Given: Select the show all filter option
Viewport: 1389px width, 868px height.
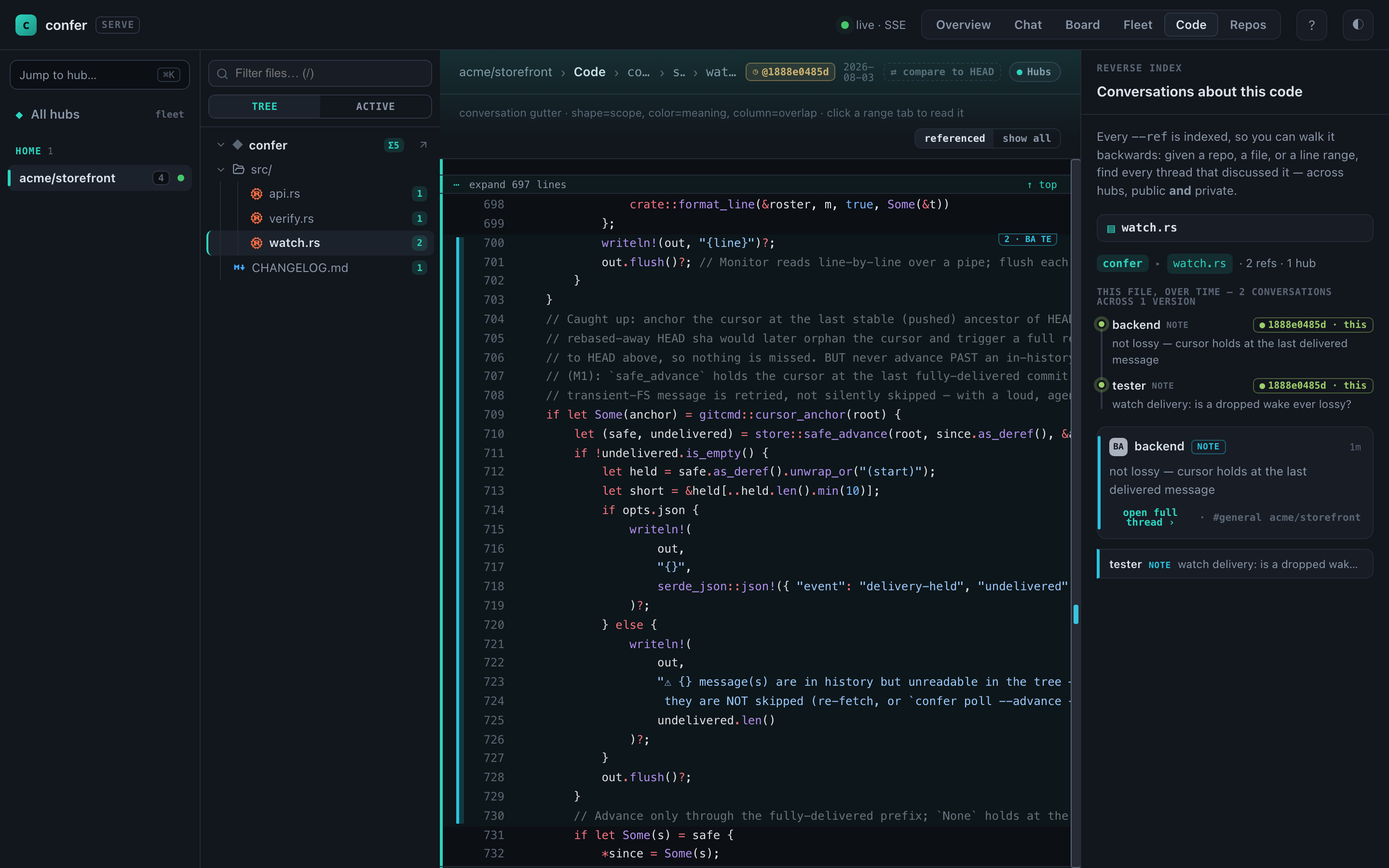Looking at the screenshot, I should pos(1027,138).
